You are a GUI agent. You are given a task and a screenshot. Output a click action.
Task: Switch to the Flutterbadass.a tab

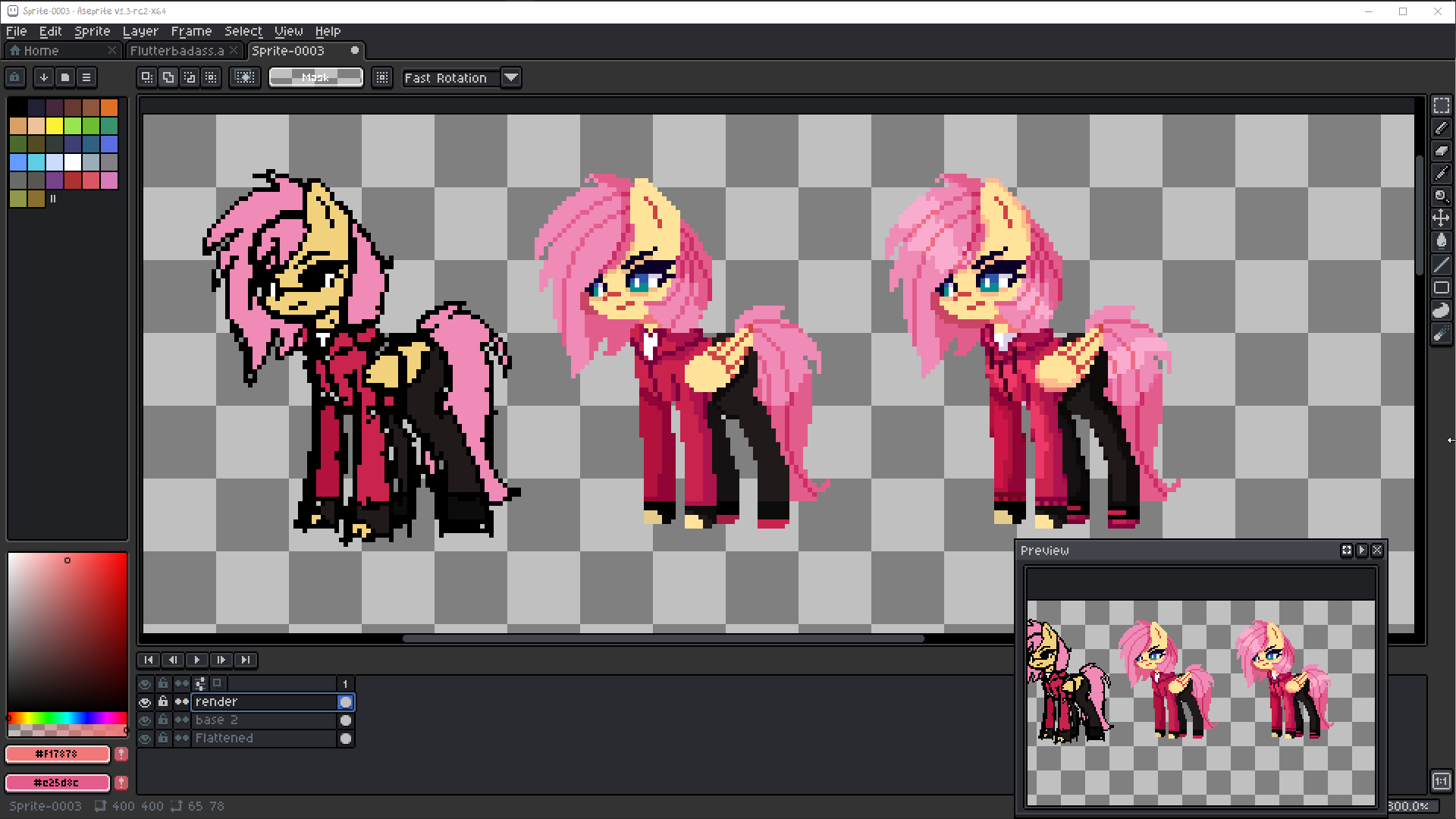point(177,51)
